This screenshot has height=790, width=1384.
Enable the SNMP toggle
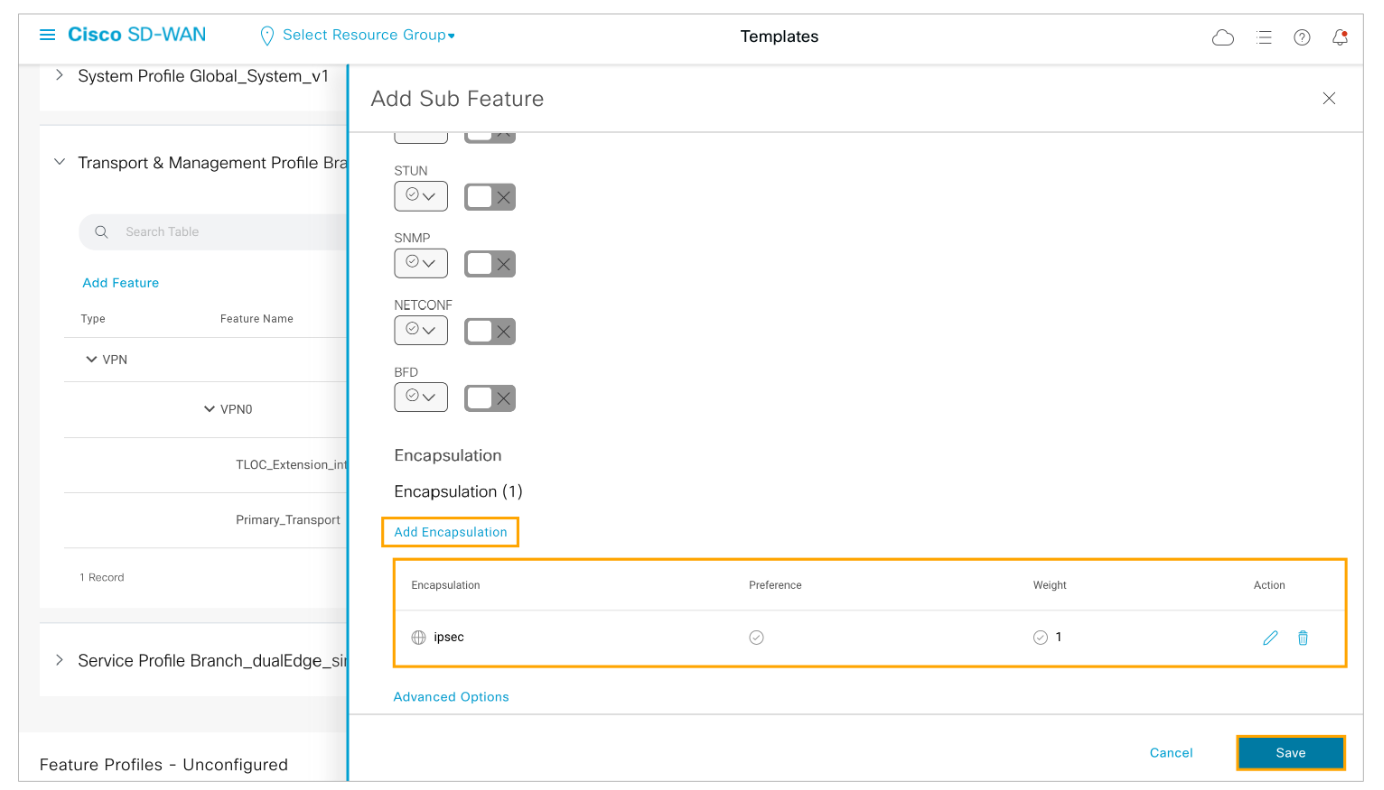[489, 264]
